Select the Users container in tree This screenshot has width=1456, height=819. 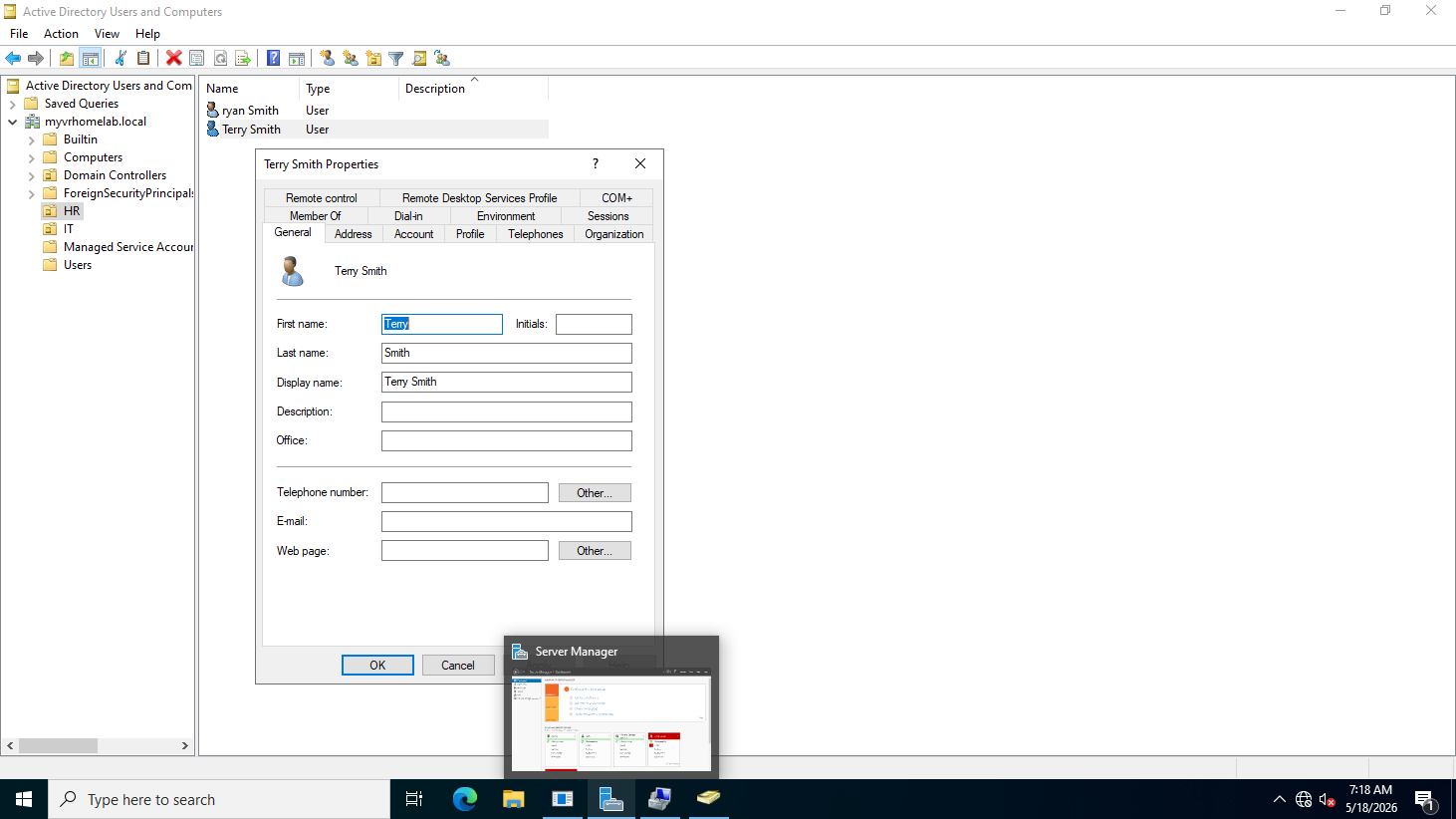78,265
